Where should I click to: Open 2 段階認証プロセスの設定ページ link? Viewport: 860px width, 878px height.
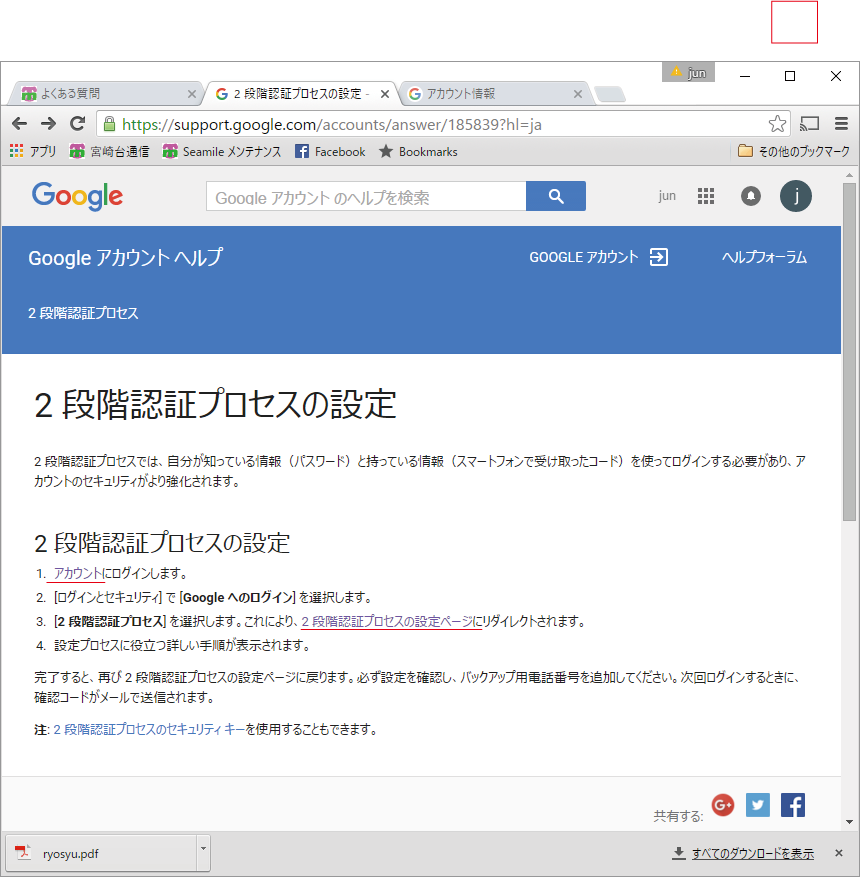coord(387,621)
